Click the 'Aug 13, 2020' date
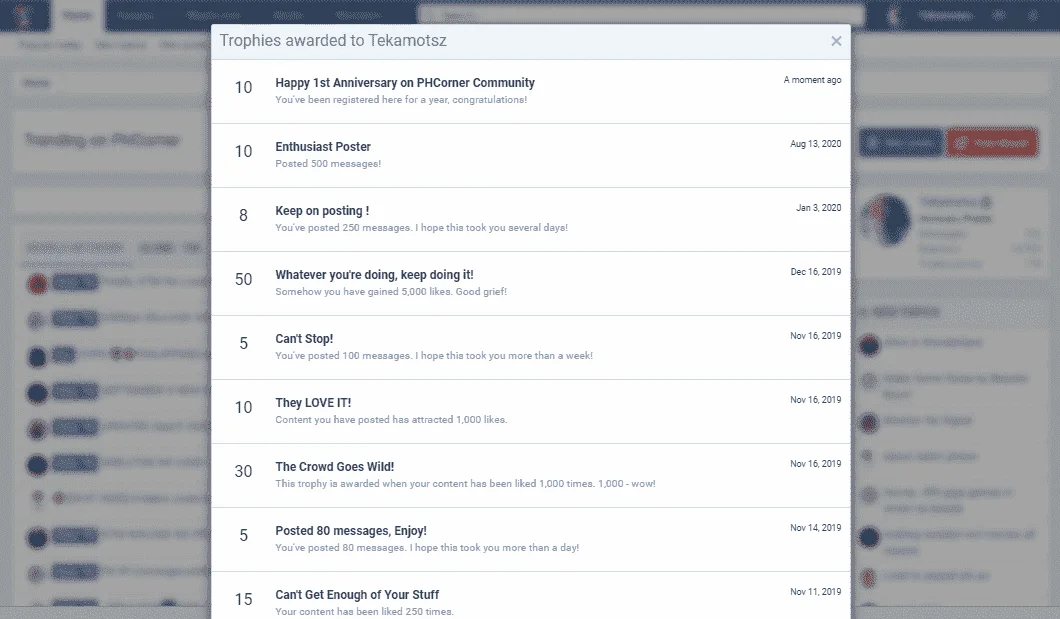The height and width of the screenshot is (619, 1060). [816, 144]
